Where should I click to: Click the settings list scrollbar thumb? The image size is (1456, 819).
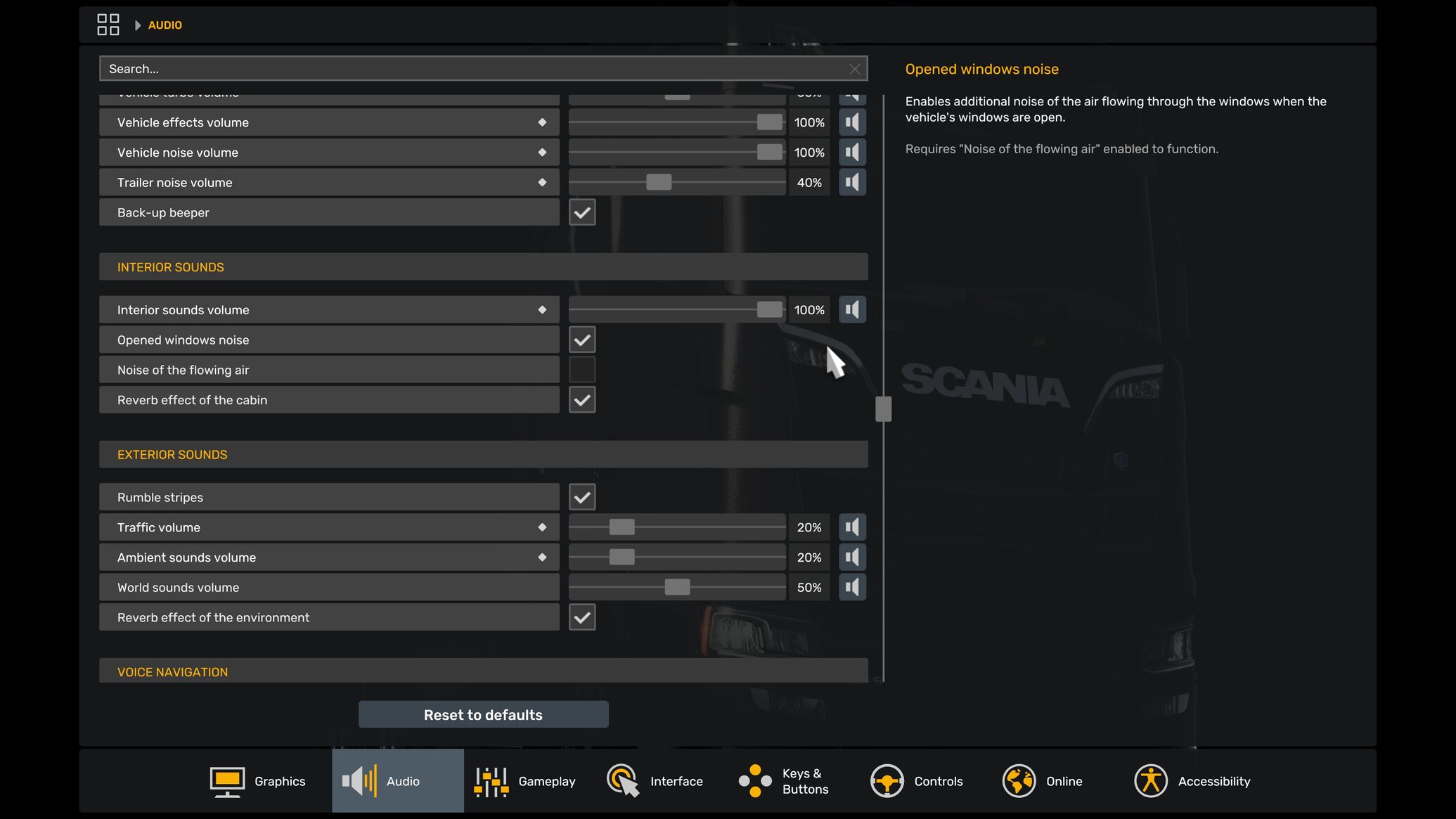coord(884,409)
